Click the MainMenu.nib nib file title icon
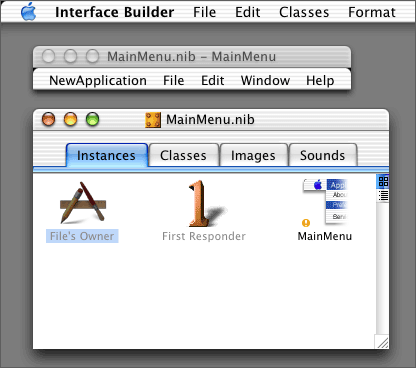 [x=153, y=120]
